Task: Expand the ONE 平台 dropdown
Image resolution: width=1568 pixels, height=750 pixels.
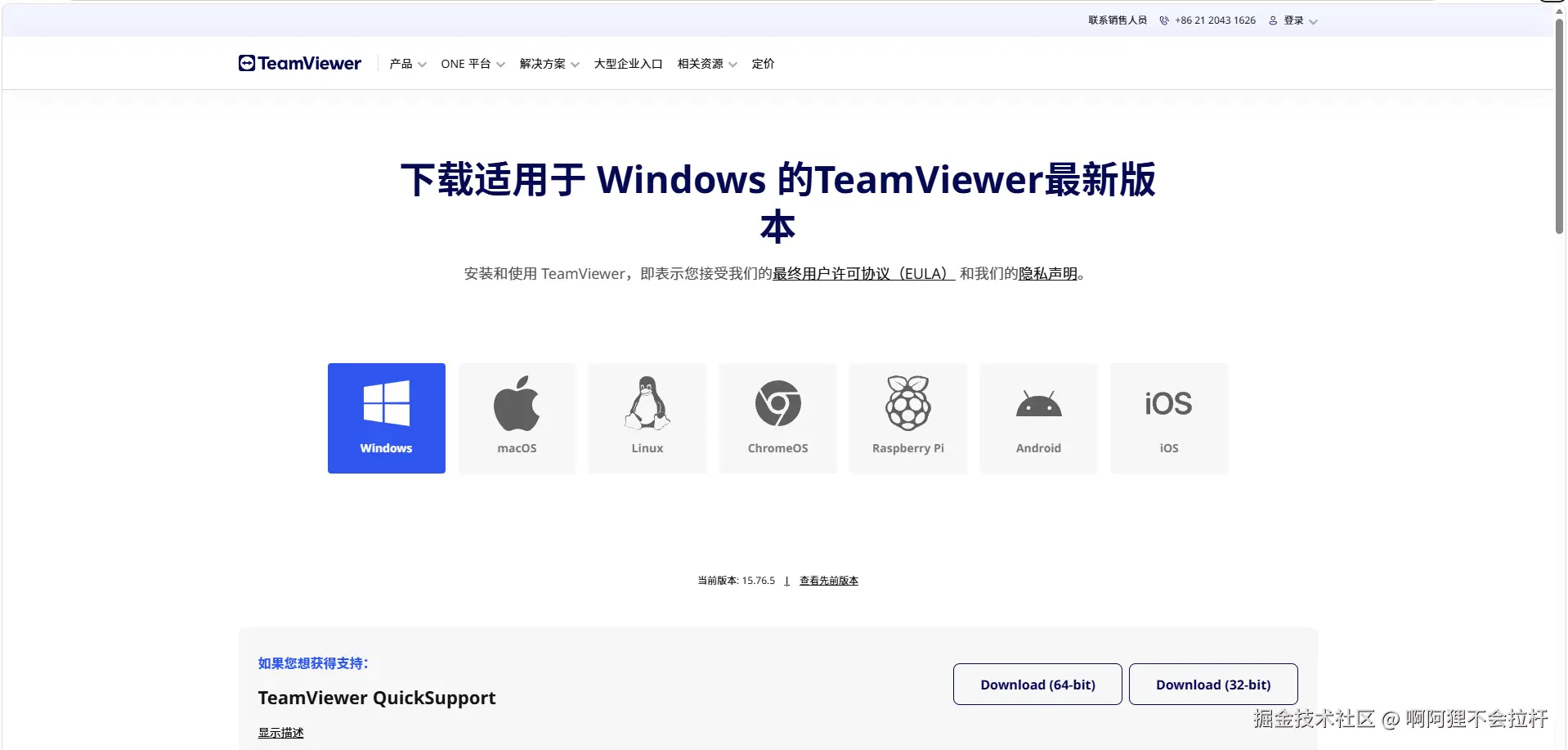Action: pyautogui.click(x=473, y=64)
